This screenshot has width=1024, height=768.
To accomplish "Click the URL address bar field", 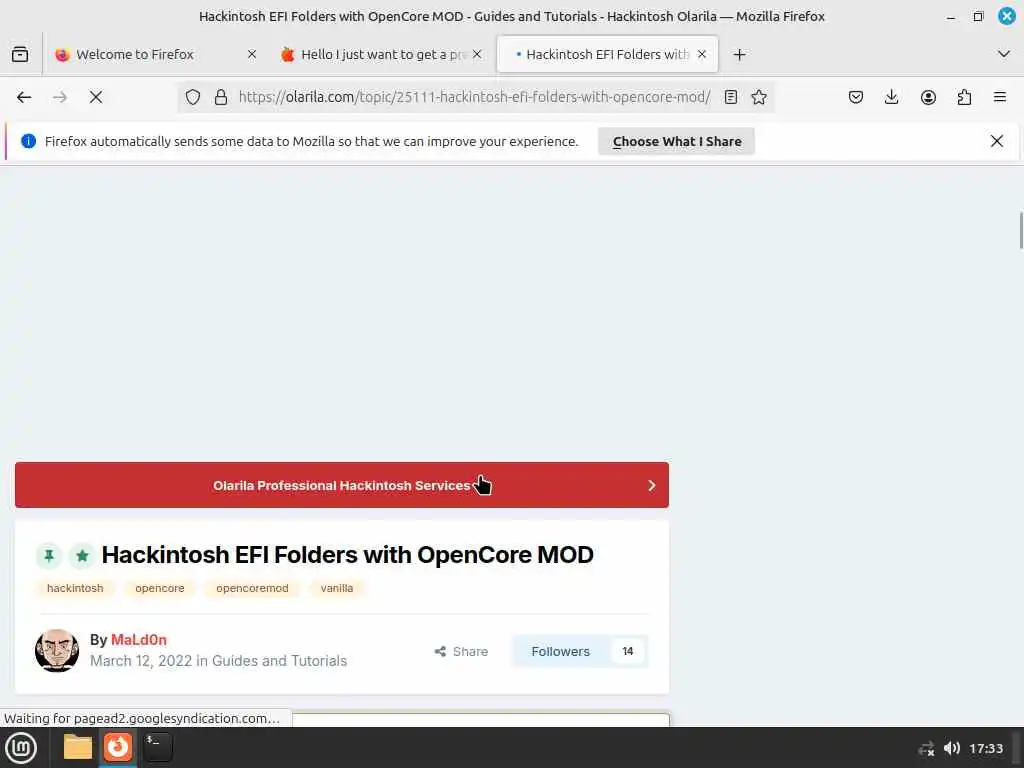I will tap(474, 97).
